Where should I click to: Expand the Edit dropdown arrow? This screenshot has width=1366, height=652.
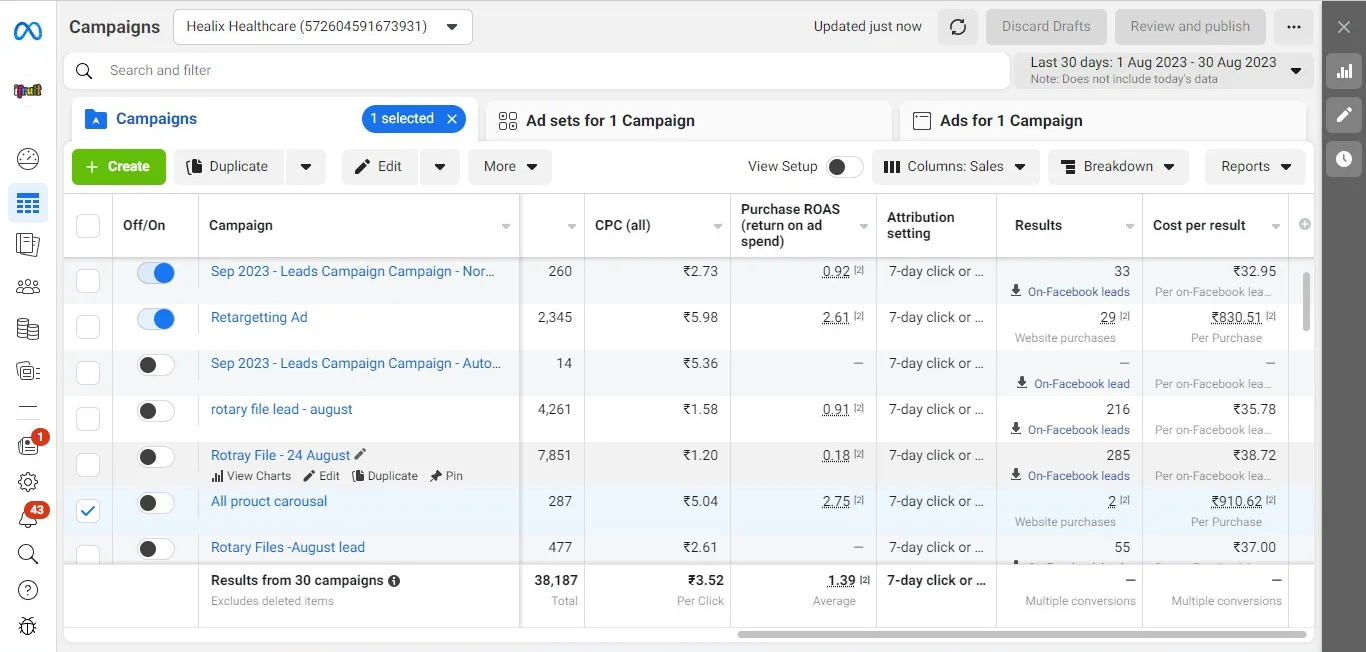440,167
